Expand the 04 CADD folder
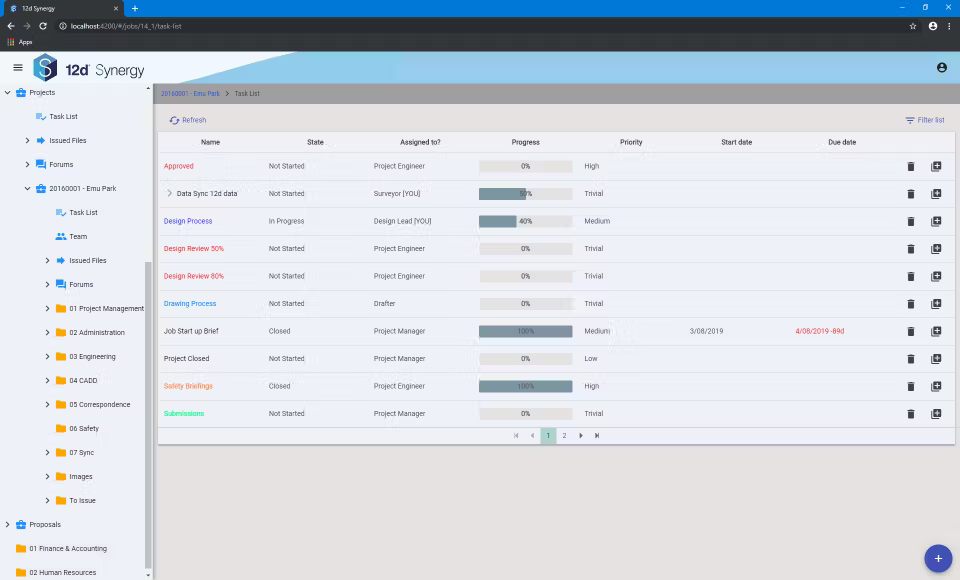The height and width of the screenshot is (580, 960). (x=47, y=380)
